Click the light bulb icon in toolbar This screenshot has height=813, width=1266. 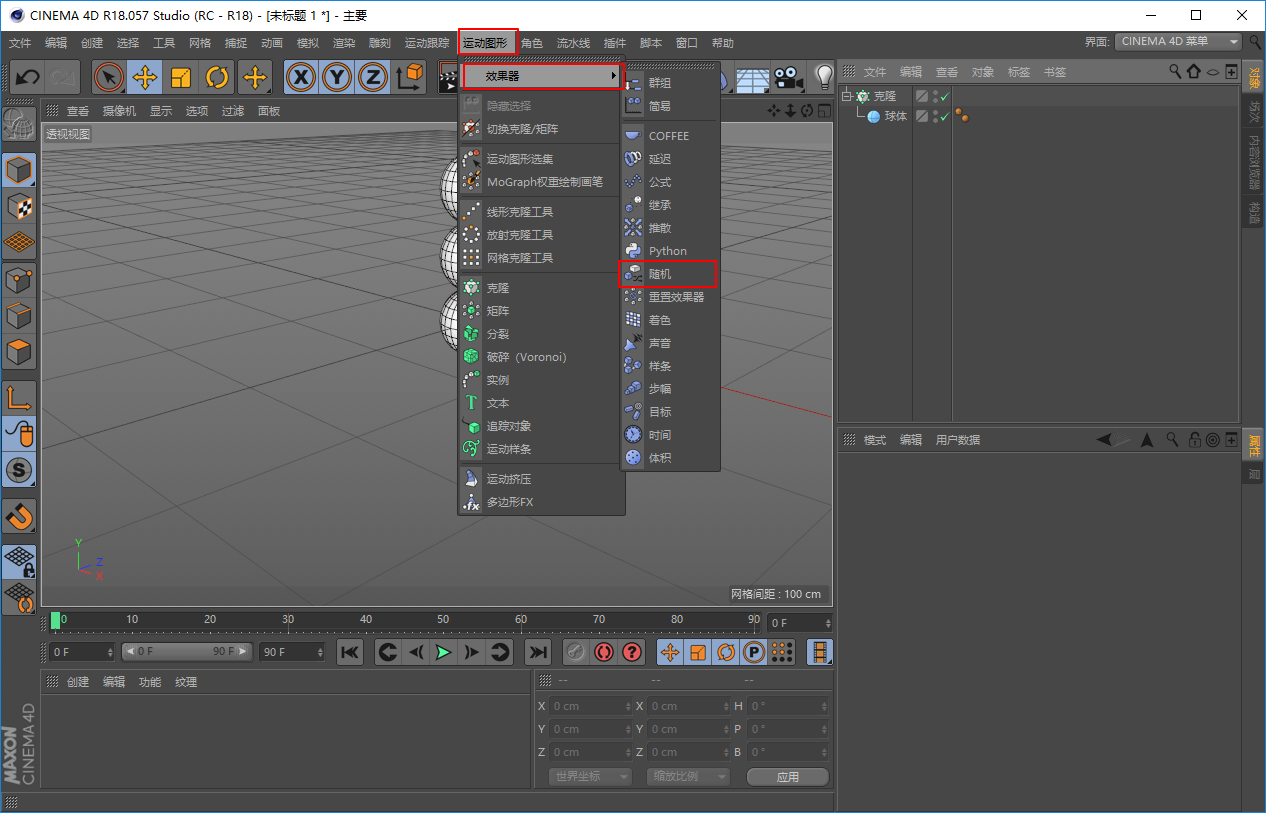pos(822,77)
